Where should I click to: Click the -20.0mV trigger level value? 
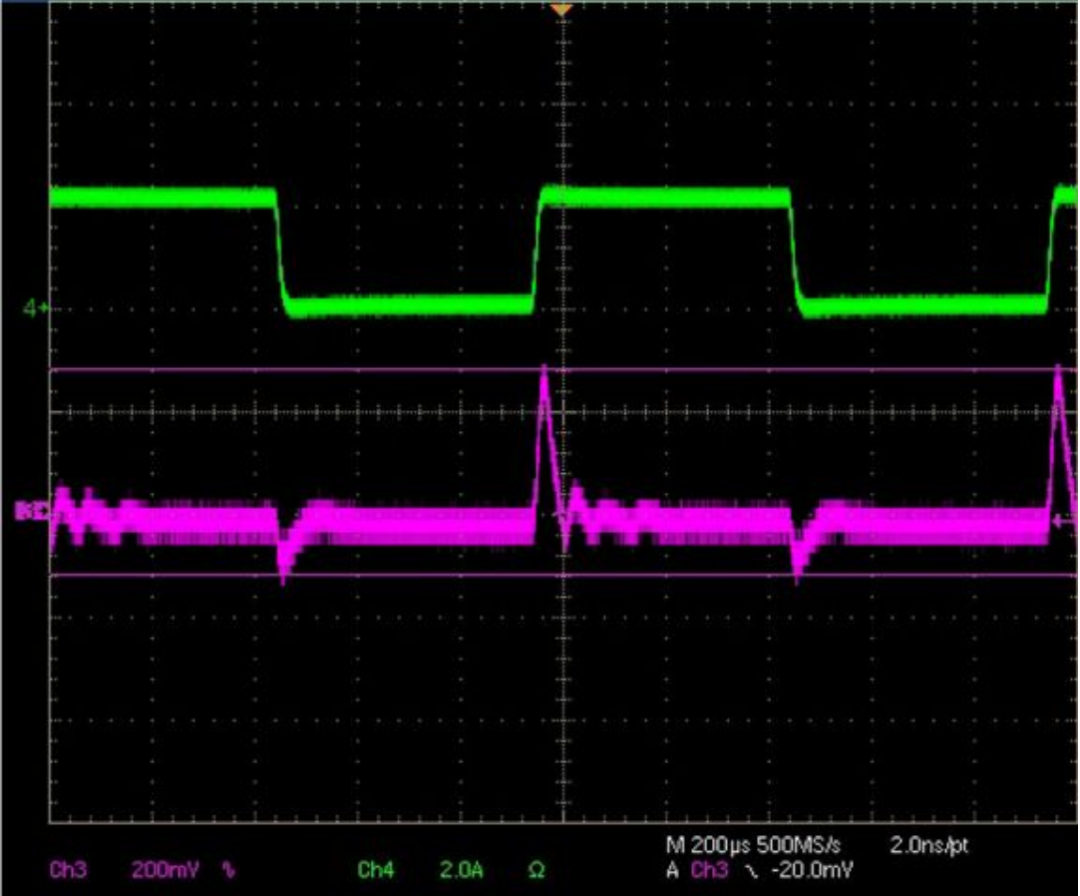809,871
